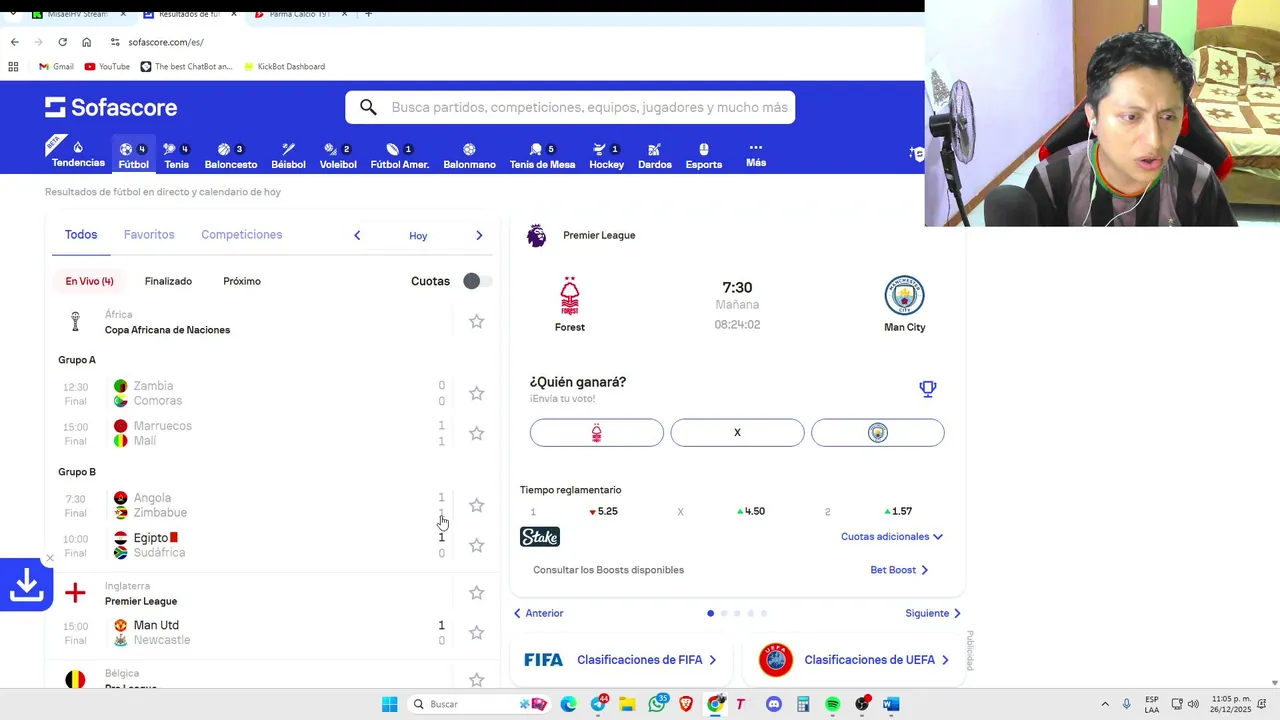
Task: Open the Dardos sport icon
Action: [x=655, y=155]
